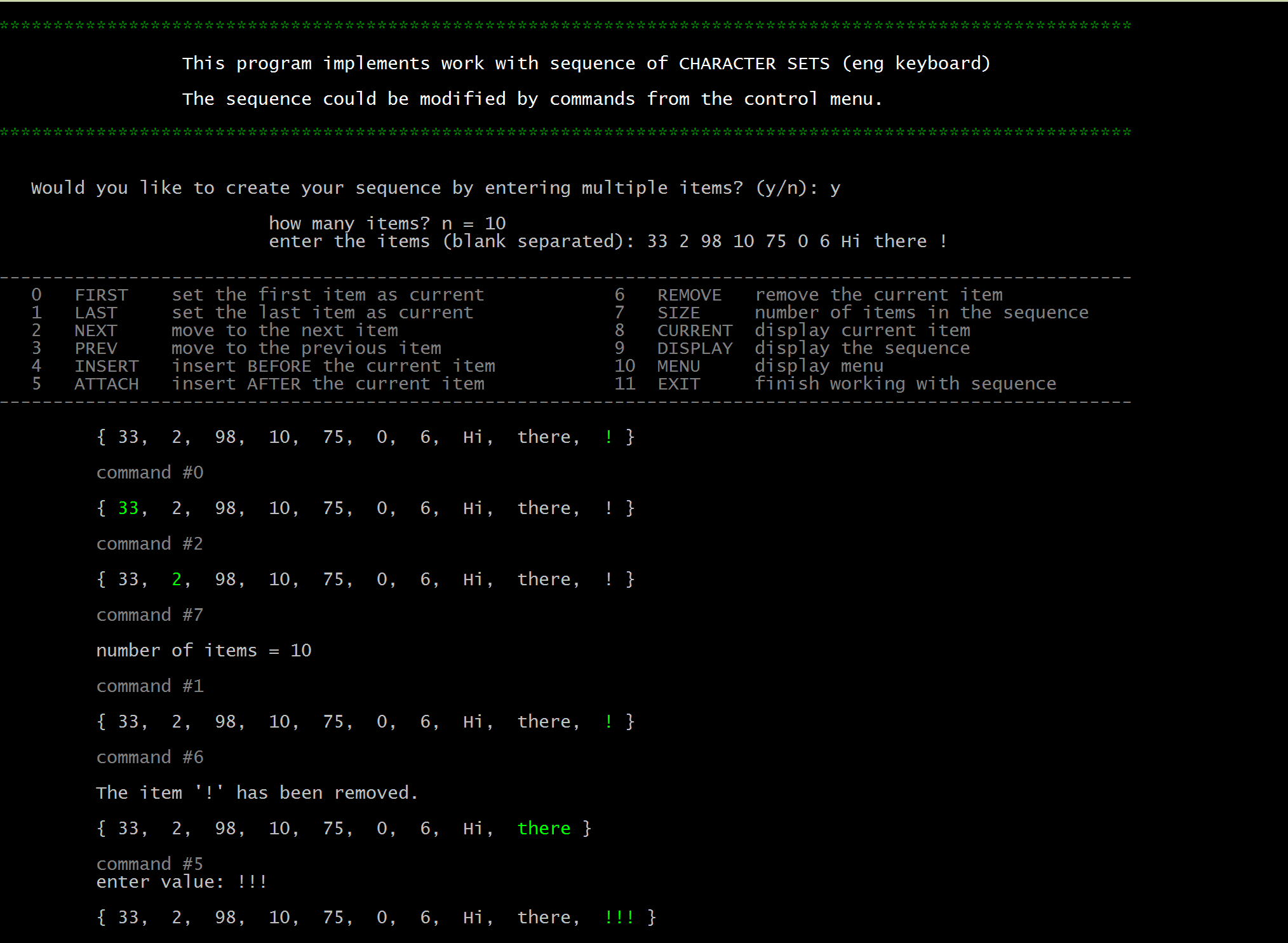
Task: Click the ATTACH command label
Action: point(106,384)
